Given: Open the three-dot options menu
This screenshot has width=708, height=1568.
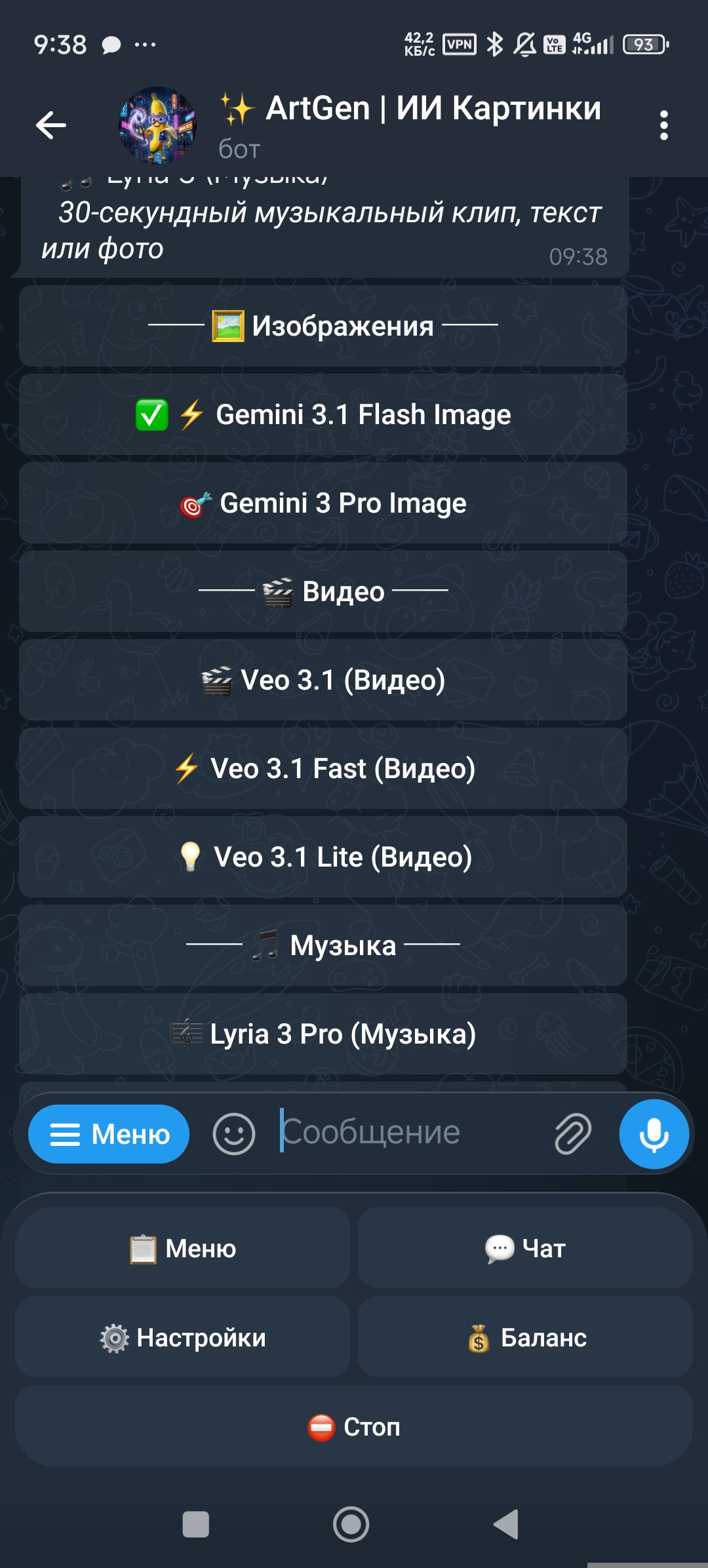Looking at the screenshot, I should pyautogui.click(x=664, y=125).
